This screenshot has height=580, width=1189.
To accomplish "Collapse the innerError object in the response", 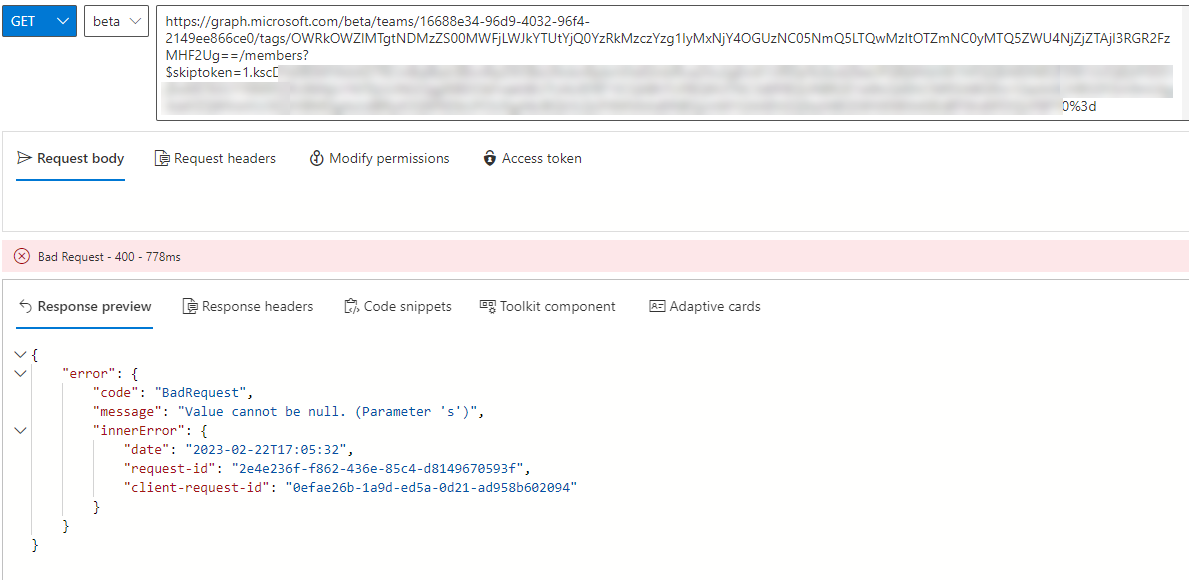I will [x=20, y=430].
